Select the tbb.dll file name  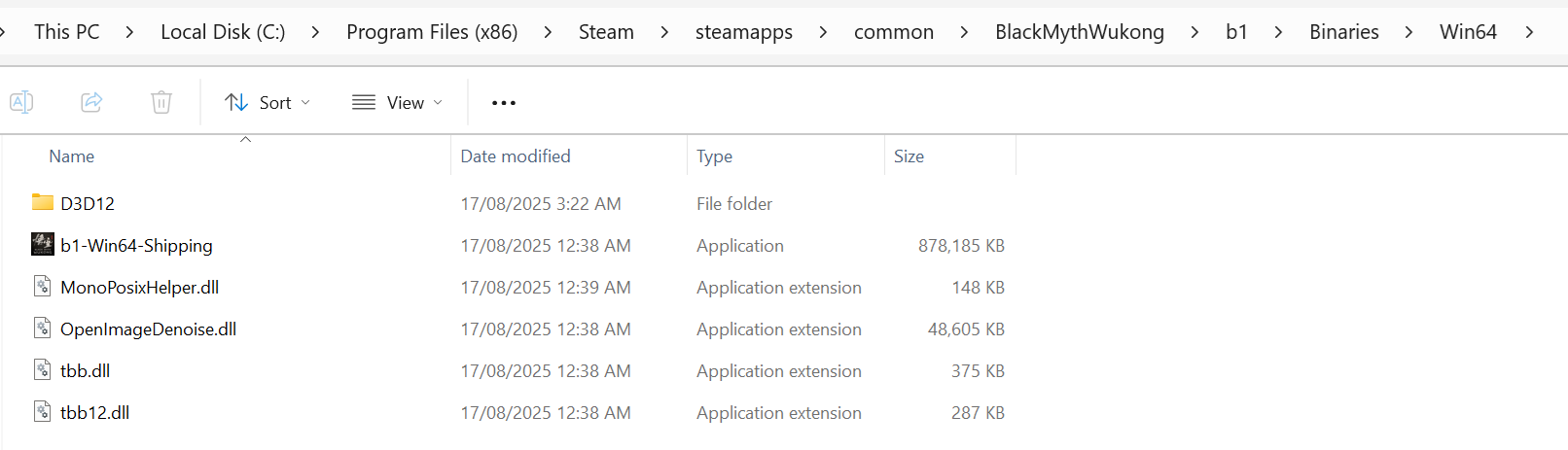[x=86, y=371]
